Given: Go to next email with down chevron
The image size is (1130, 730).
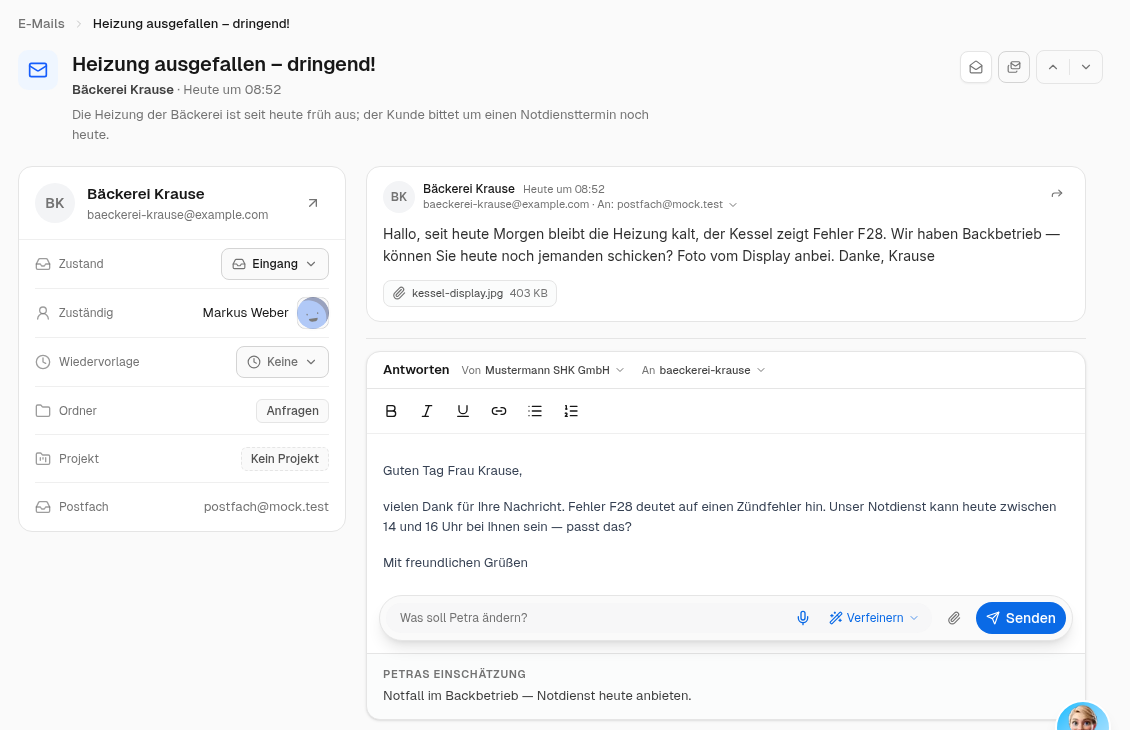Looking at the screenshot, I should pos(1086,67).
